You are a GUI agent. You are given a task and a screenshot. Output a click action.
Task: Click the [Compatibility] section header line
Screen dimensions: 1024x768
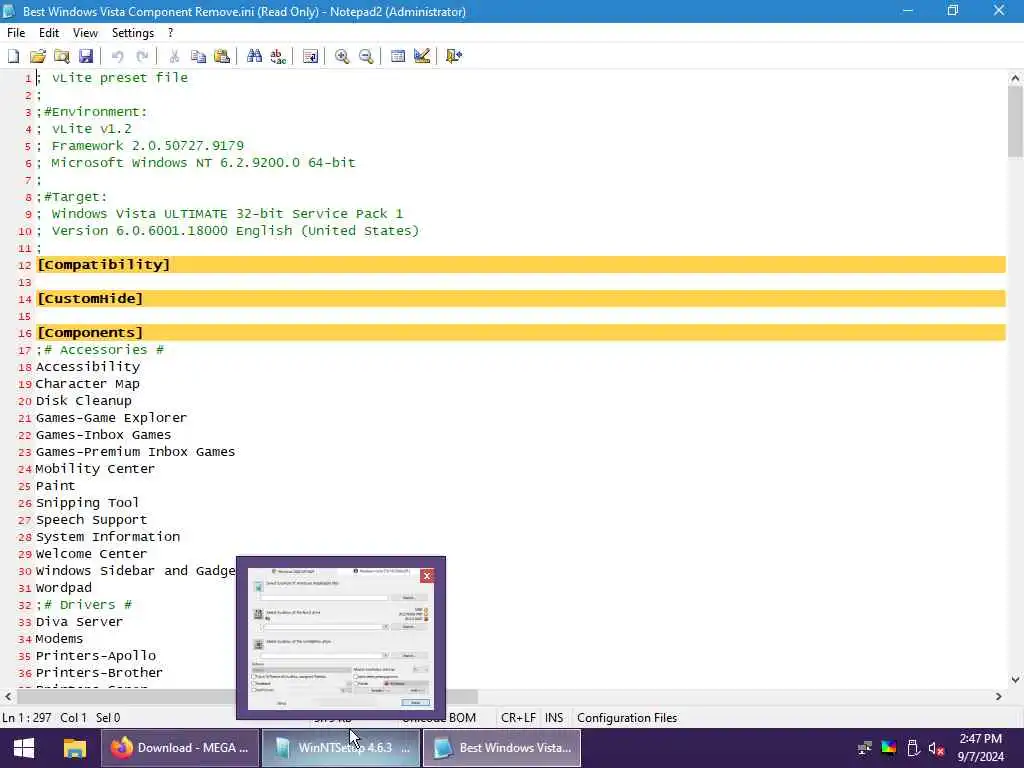520,264
